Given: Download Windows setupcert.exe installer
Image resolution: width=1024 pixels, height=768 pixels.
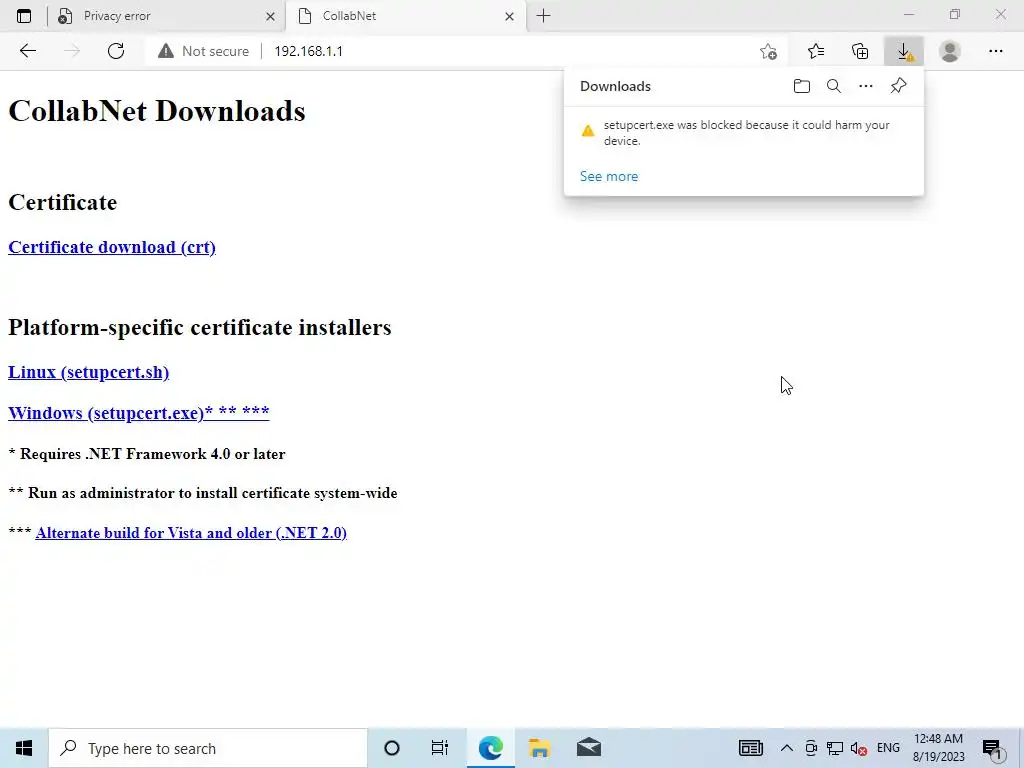Looking at the screenshot, I should point(138,413).
